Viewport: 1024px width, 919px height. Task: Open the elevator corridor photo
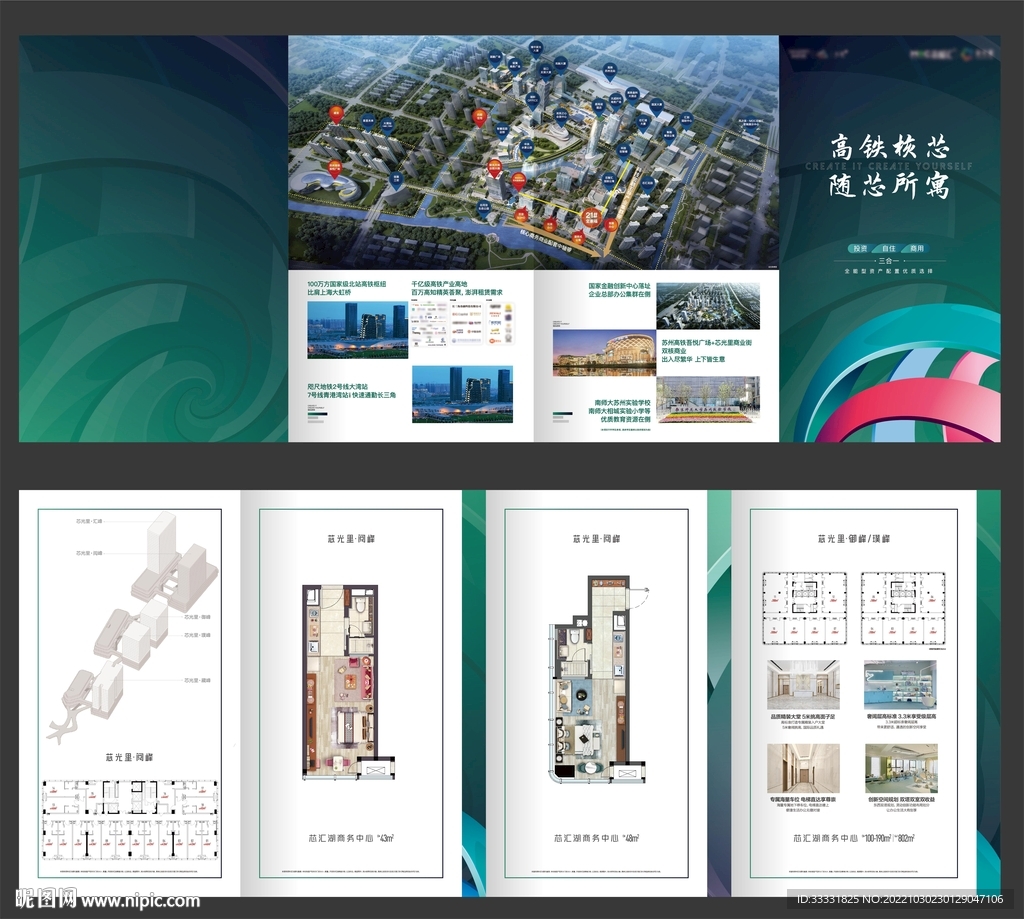803,769
